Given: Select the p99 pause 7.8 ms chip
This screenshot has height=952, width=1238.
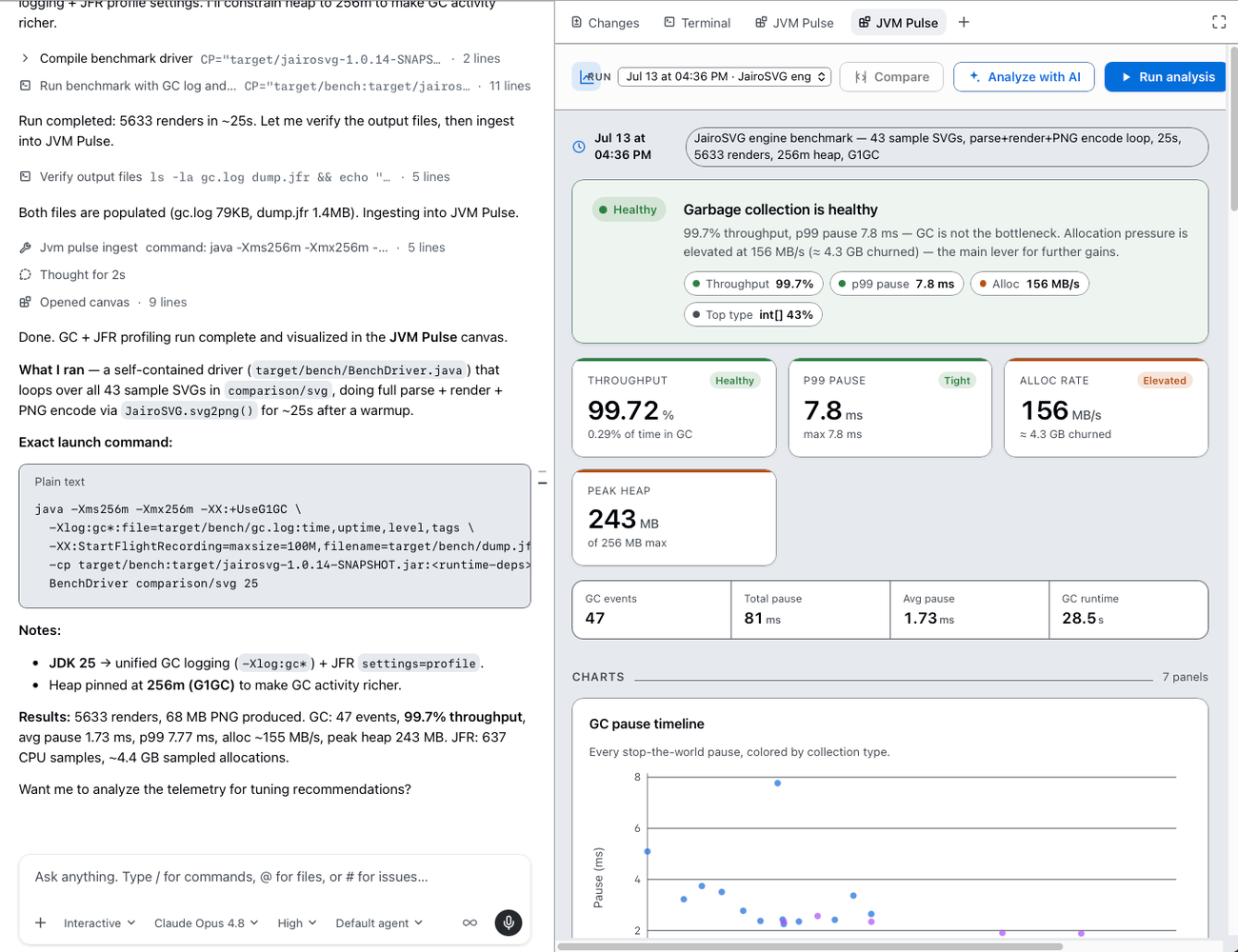Looking at the screenshot, I should [896, 284].
